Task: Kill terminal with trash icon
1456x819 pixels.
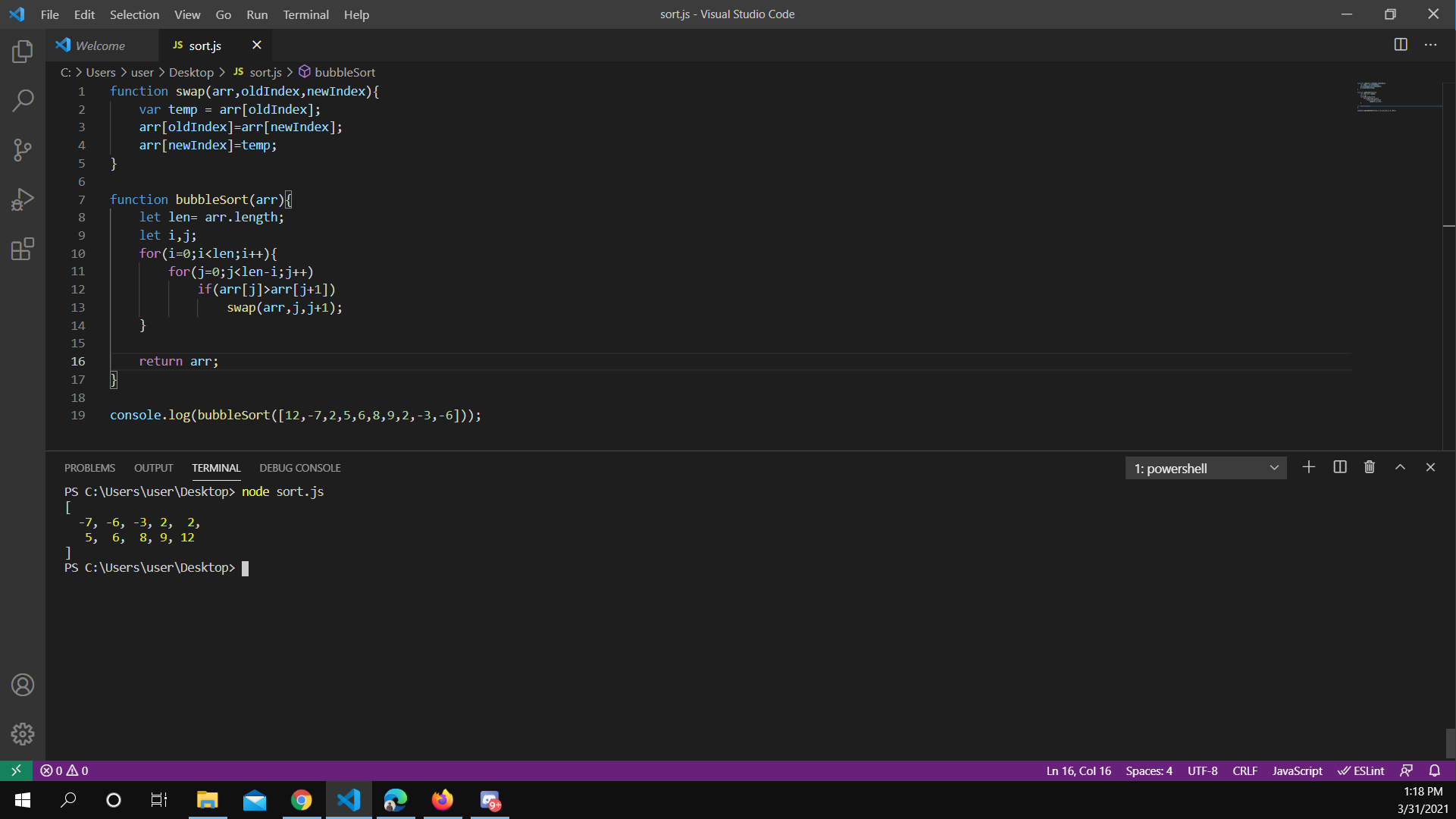Action: pos(1370,467)
